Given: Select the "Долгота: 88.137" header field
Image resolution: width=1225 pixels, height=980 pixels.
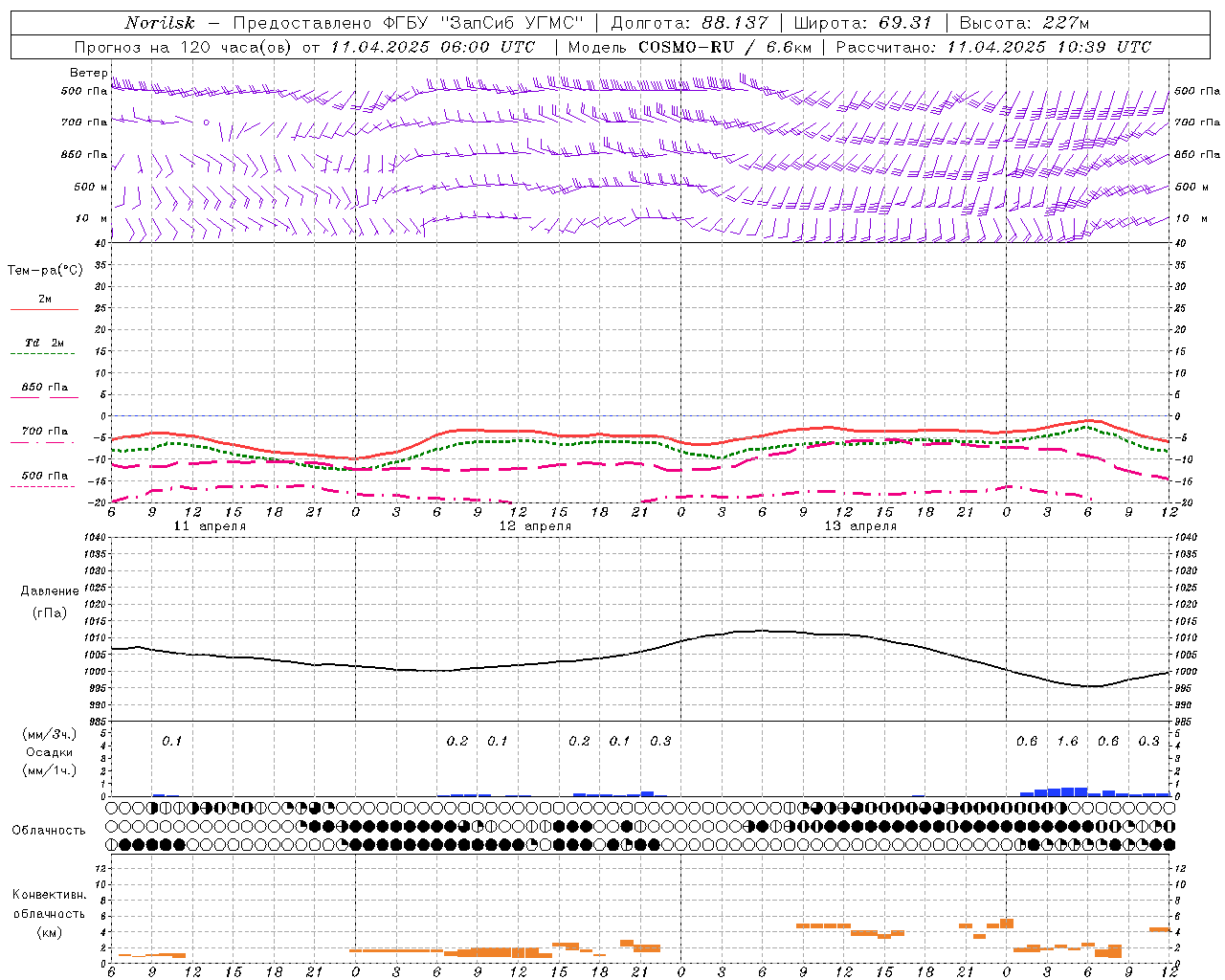Looking at the screenshot, I should click(x=689, y=23).
